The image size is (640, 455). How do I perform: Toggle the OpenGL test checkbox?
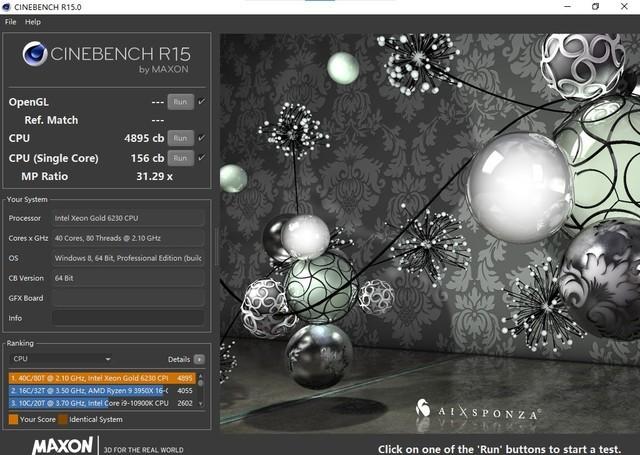(201, 101)
